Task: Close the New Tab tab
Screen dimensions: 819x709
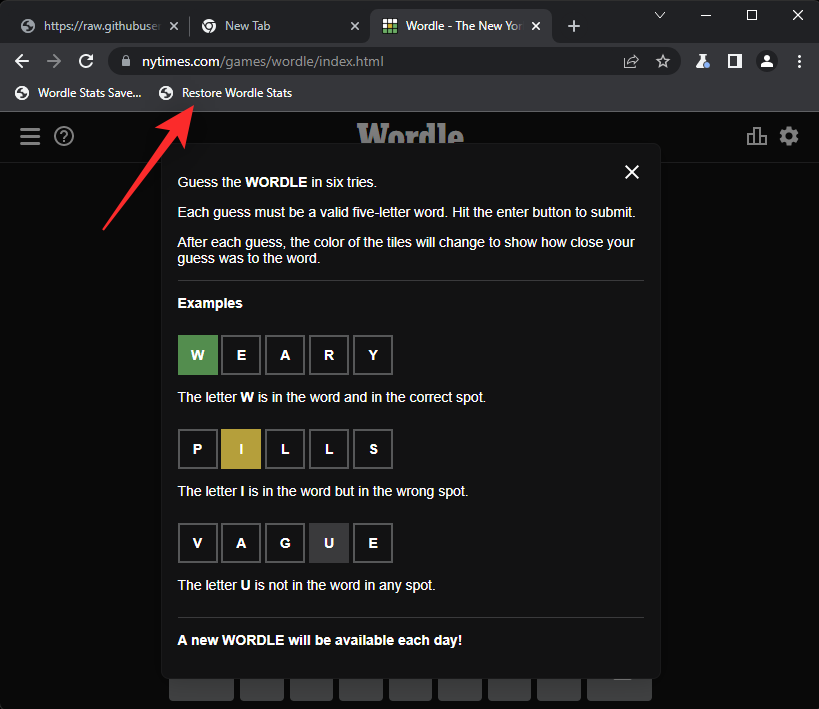Action: pos(355,26)
